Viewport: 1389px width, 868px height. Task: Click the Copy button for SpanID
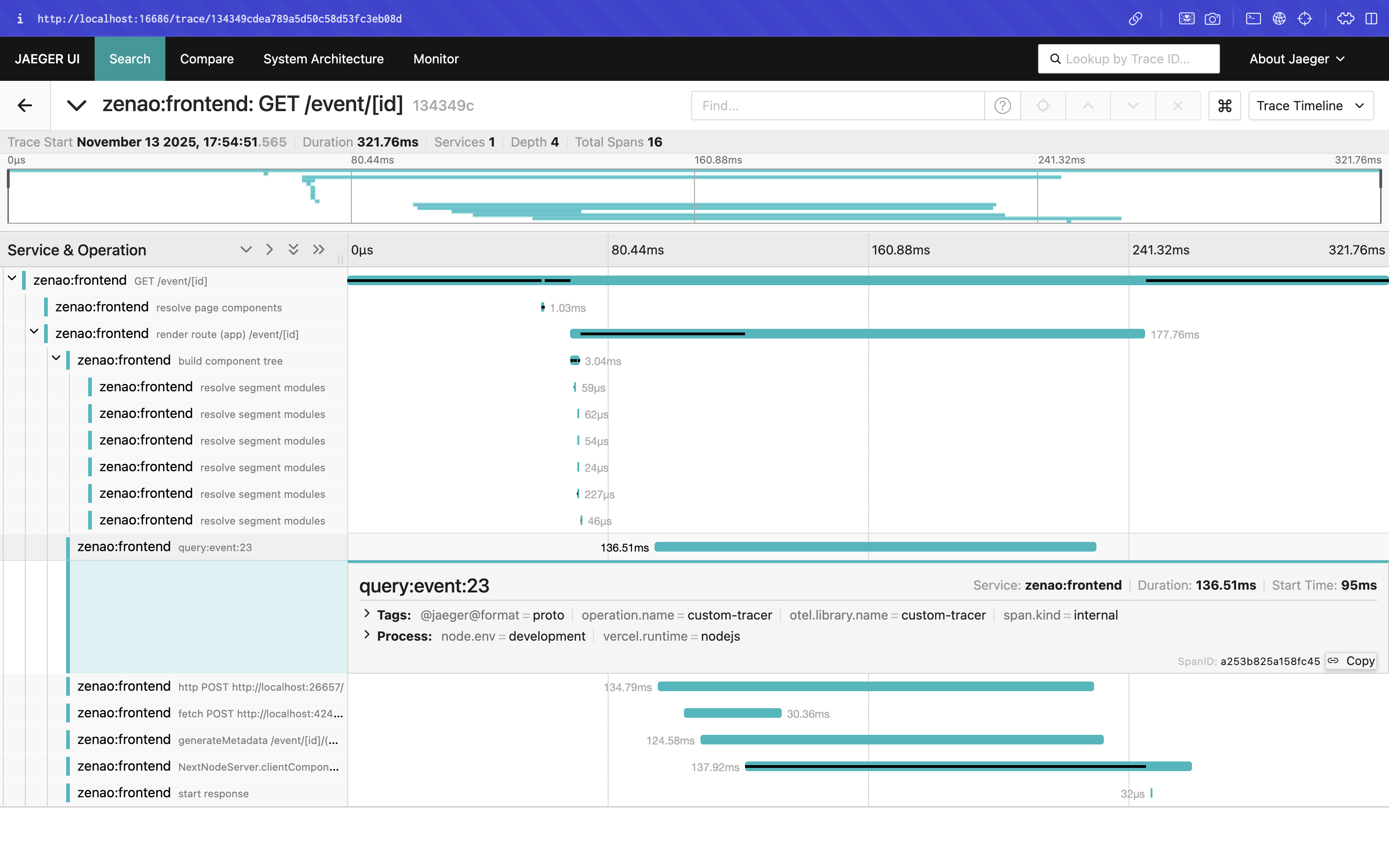pyautogui.click(x=1352, y=661)
